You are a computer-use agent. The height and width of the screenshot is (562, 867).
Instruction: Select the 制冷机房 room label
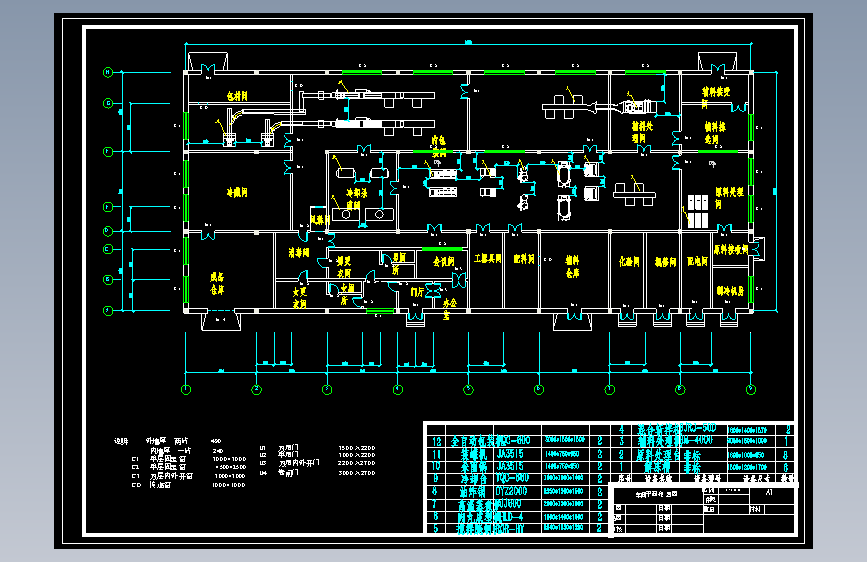pyautogui.click(x=730, y=291)
